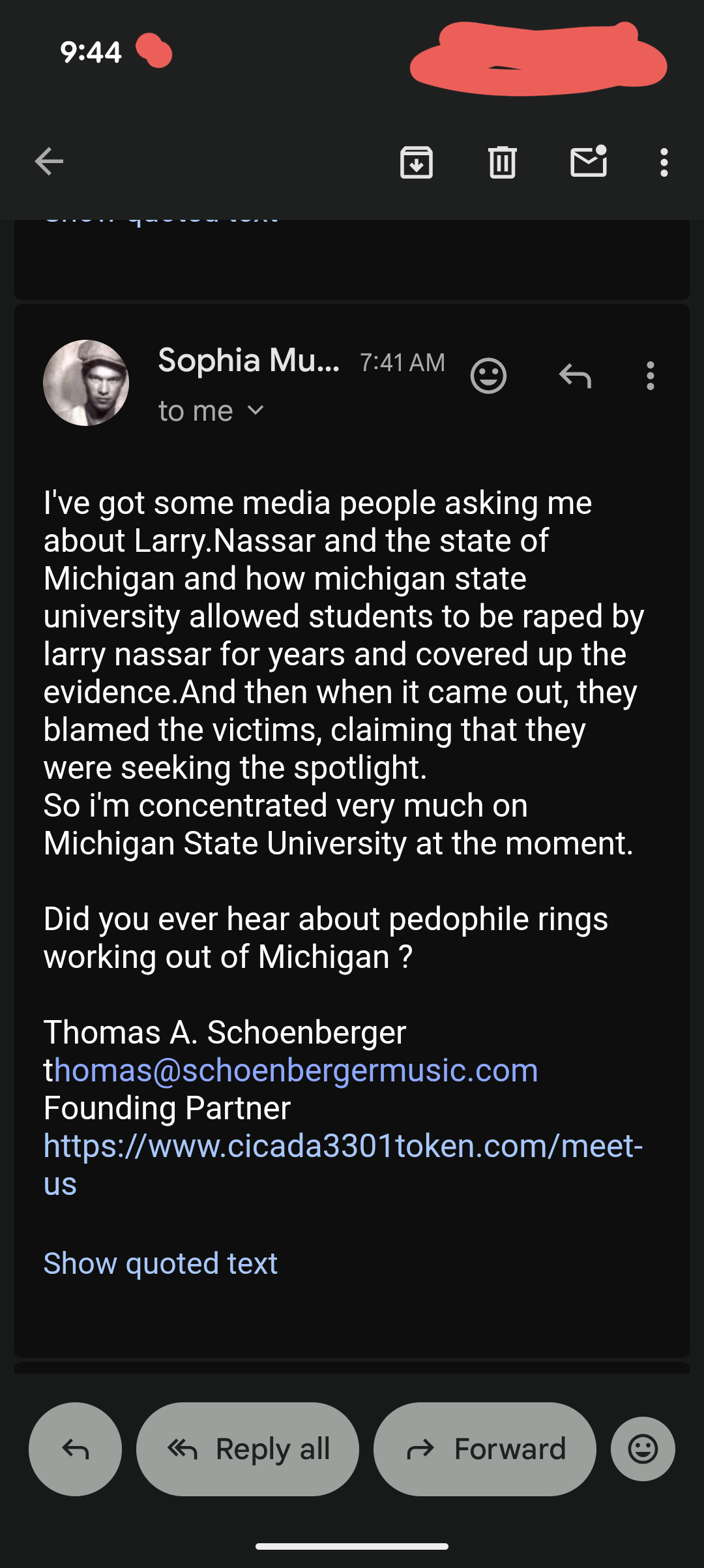The width and height of the screenshot is (704, 1568).
Task: Archive this email conversation
Action: click(x=417, y=162)
